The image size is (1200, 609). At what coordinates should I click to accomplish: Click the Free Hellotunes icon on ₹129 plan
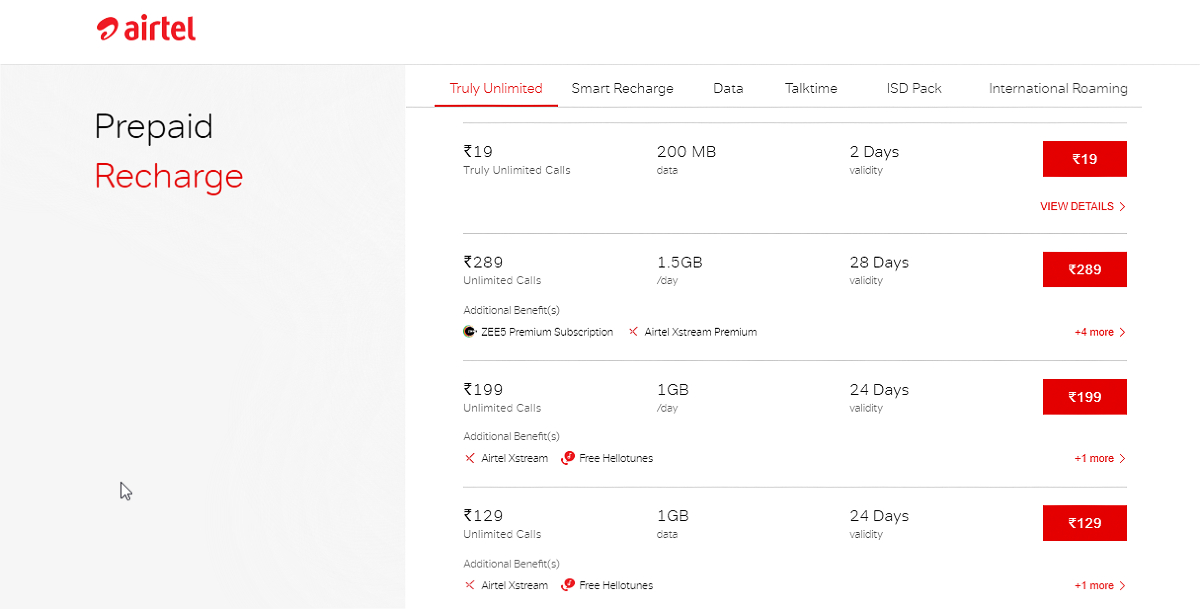pyautogui.click(x=567, y=585)
